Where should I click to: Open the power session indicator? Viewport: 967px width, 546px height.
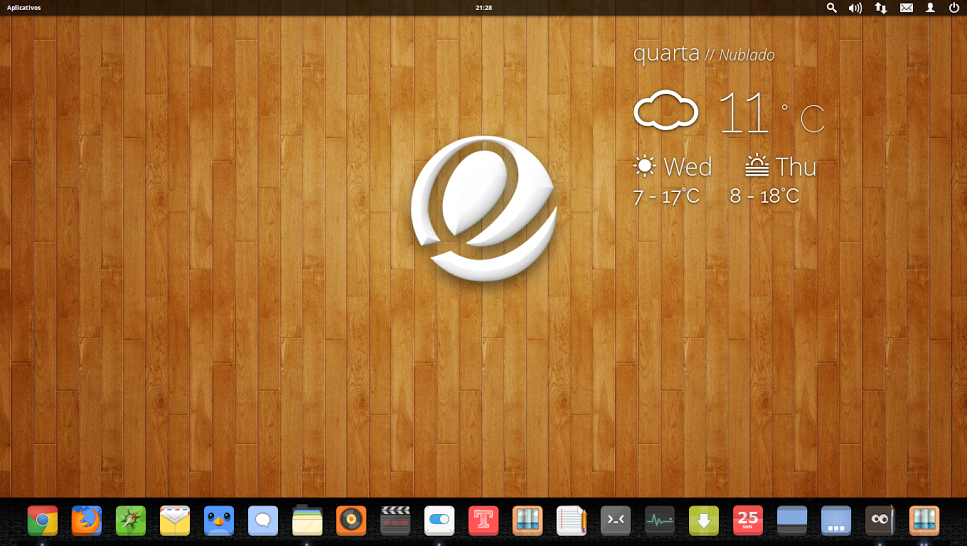click(953, 8)
